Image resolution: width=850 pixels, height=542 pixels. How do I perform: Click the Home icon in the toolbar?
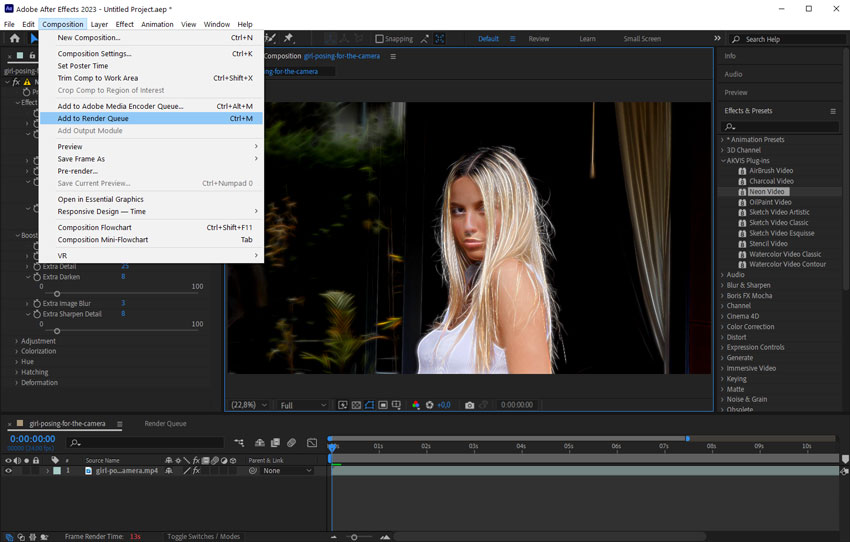click(x=15, y=38)
